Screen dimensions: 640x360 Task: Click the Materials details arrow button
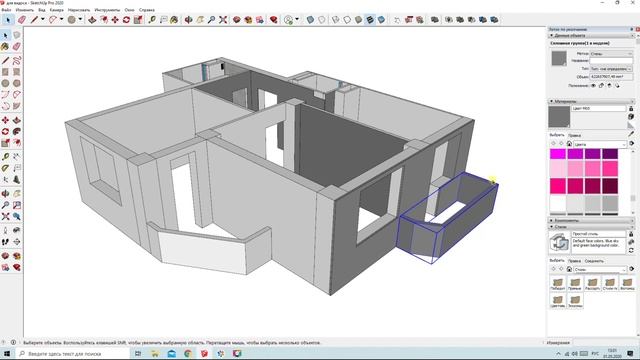tap(632, 144)
